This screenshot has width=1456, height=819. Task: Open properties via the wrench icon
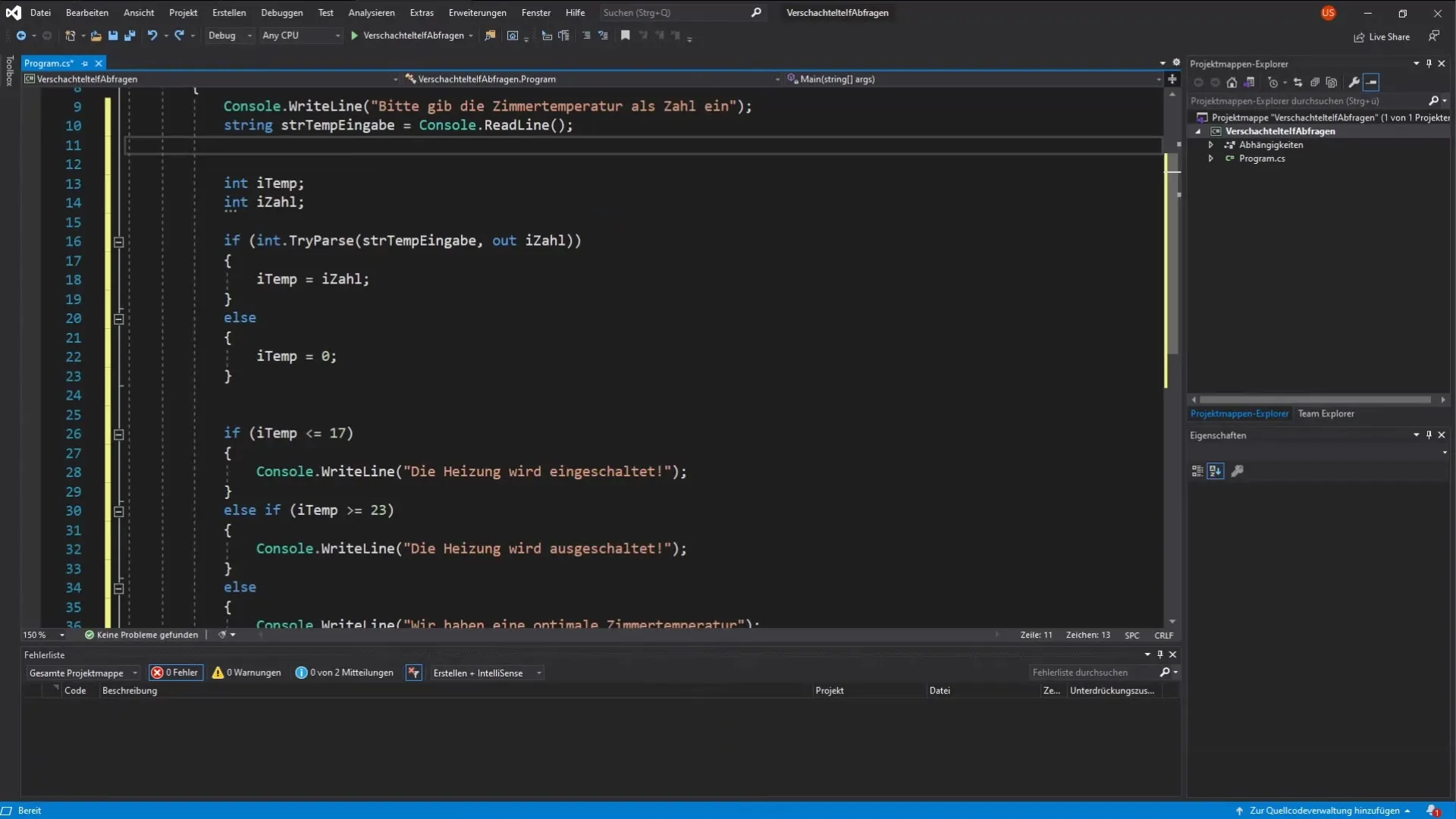click(x=1354, y=83)
